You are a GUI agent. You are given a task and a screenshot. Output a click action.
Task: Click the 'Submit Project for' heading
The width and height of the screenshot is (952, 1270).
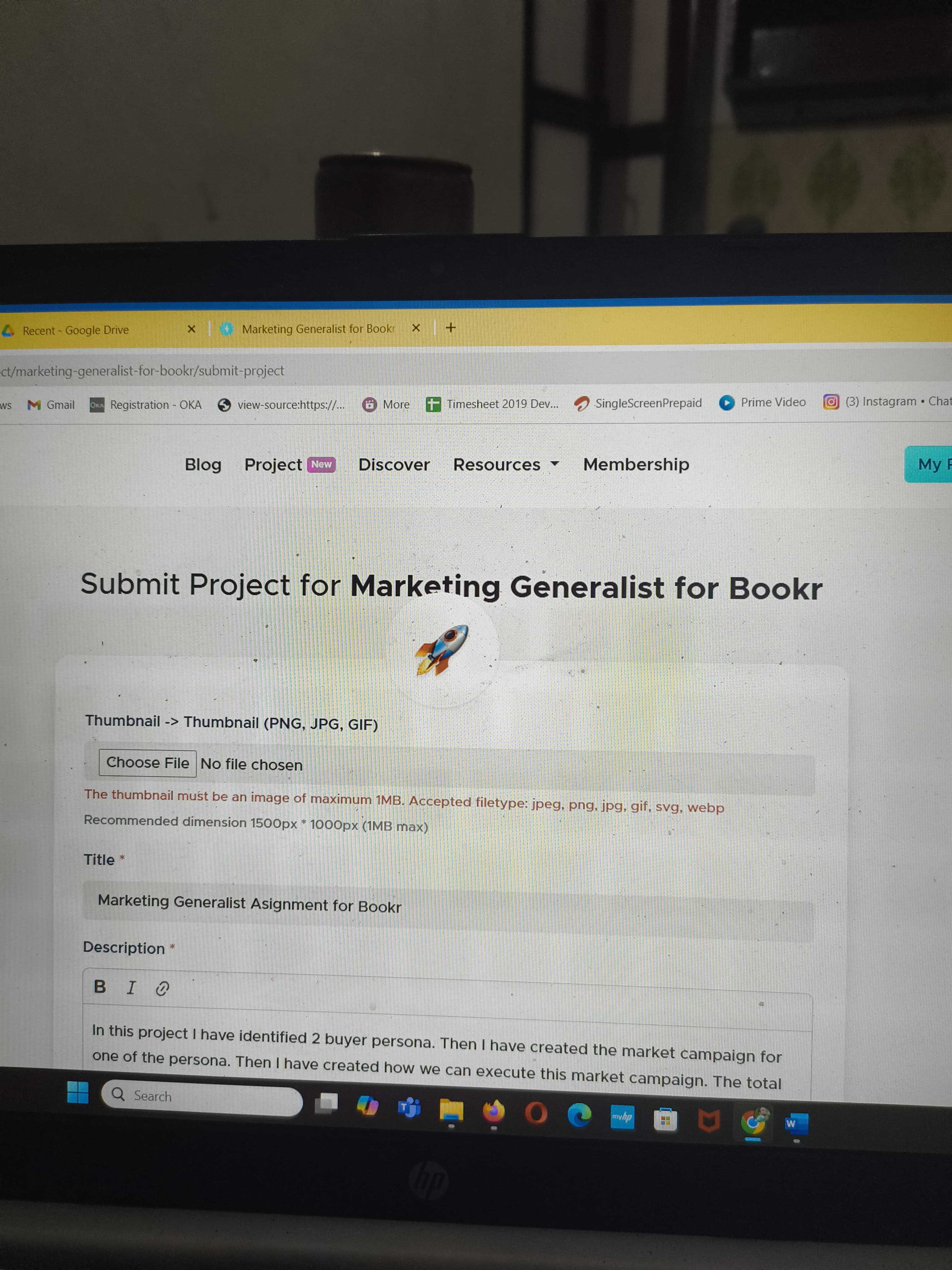tap(211, 584)
